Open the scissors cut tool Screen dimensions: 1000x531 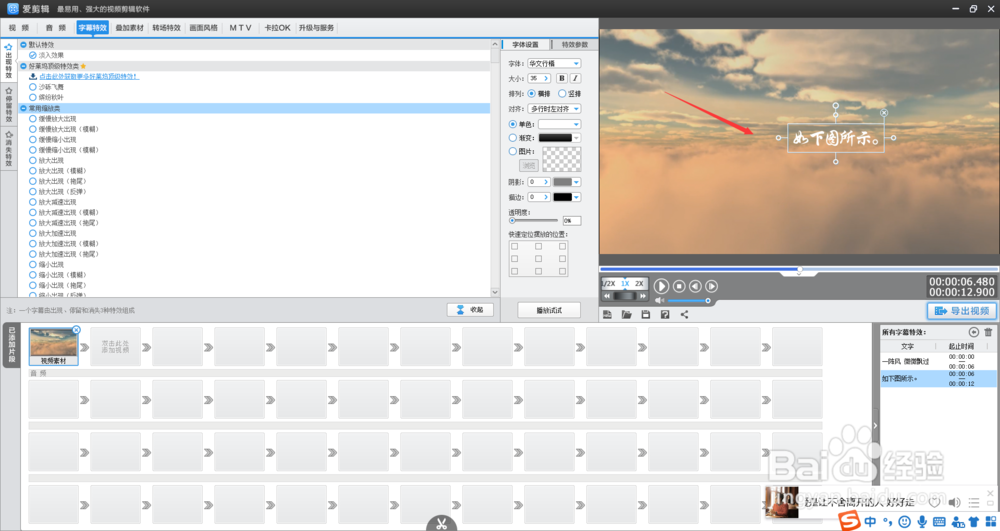tap(441, 524)
